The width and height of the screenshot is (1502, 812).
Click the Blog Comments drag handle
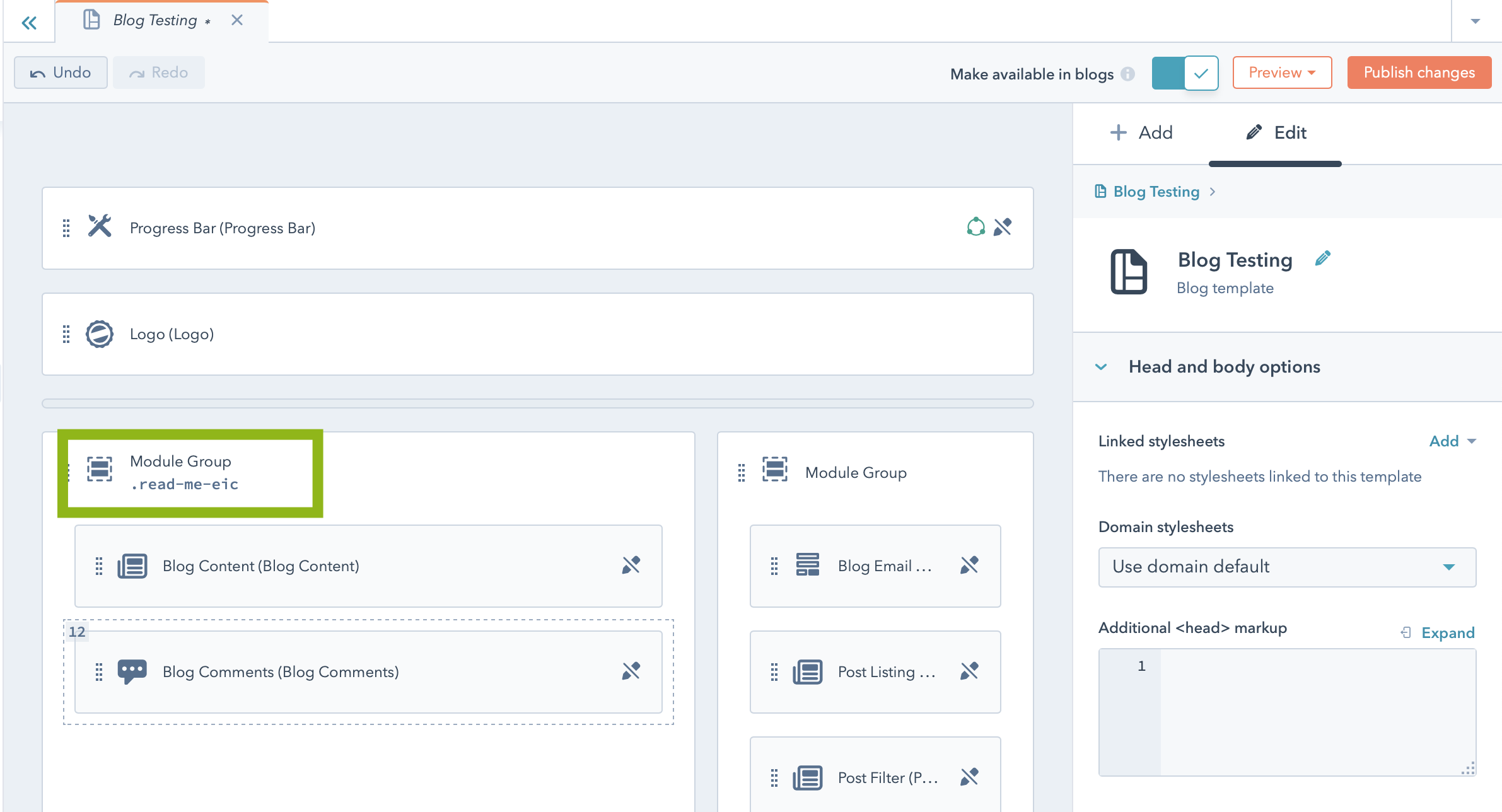pos(99,672)
